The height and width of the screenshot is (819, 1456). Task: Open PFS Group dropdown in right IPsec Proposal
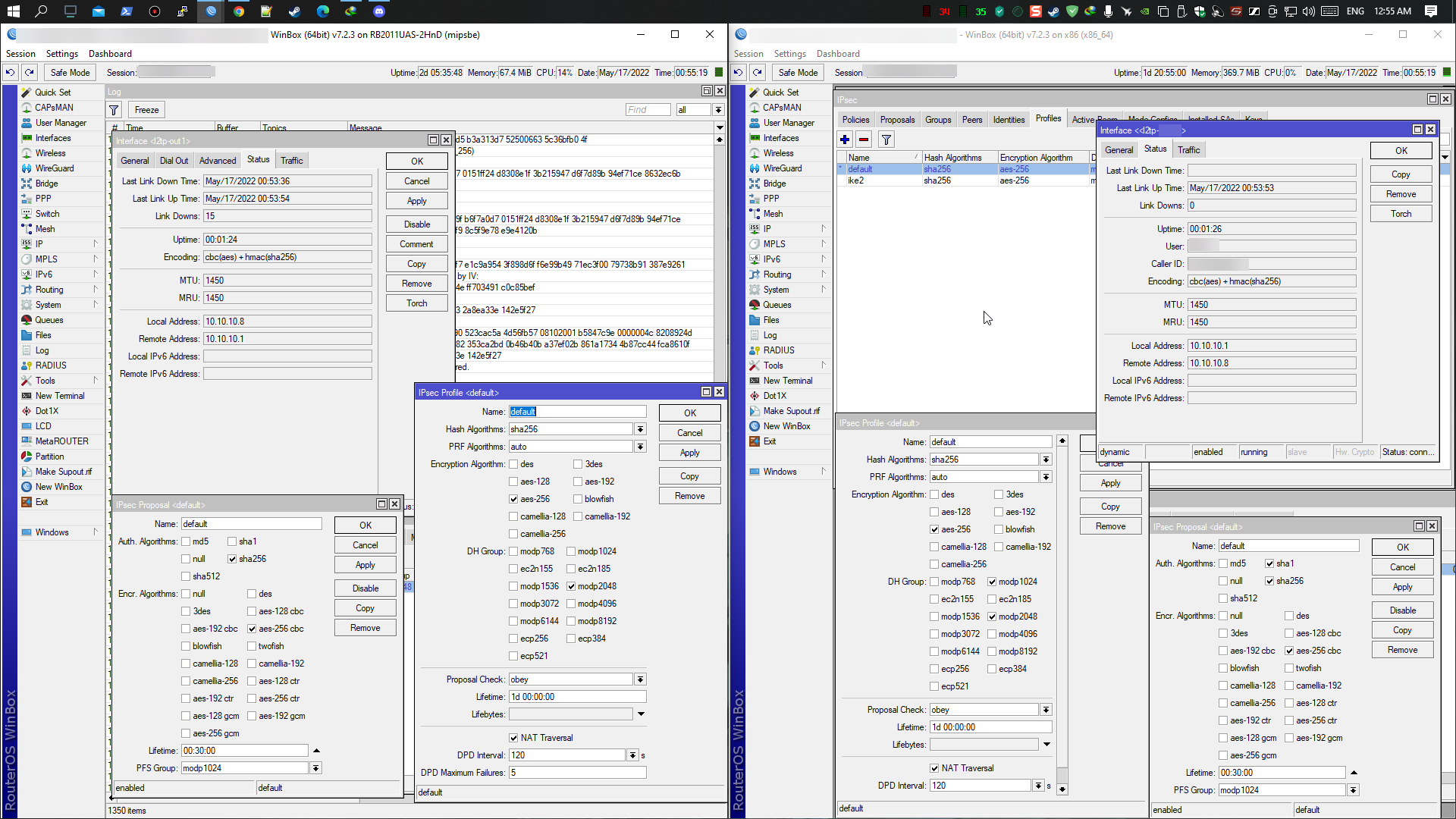[1353, 790]
